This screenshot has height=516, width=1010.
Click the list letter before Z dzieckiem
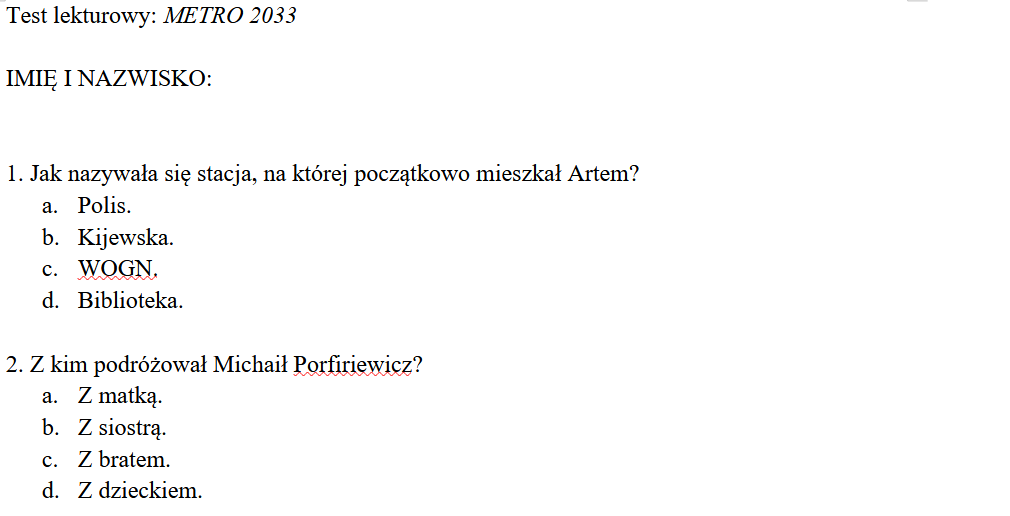tap(48, 491)
